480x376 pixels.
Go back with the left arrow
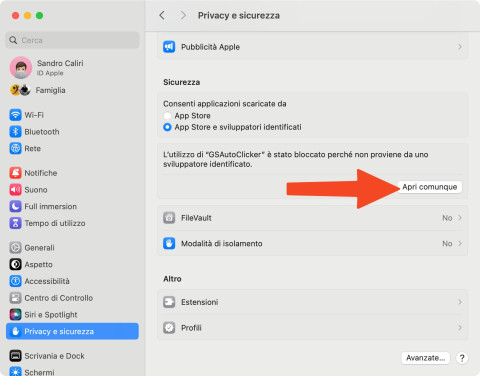point(162,15)
